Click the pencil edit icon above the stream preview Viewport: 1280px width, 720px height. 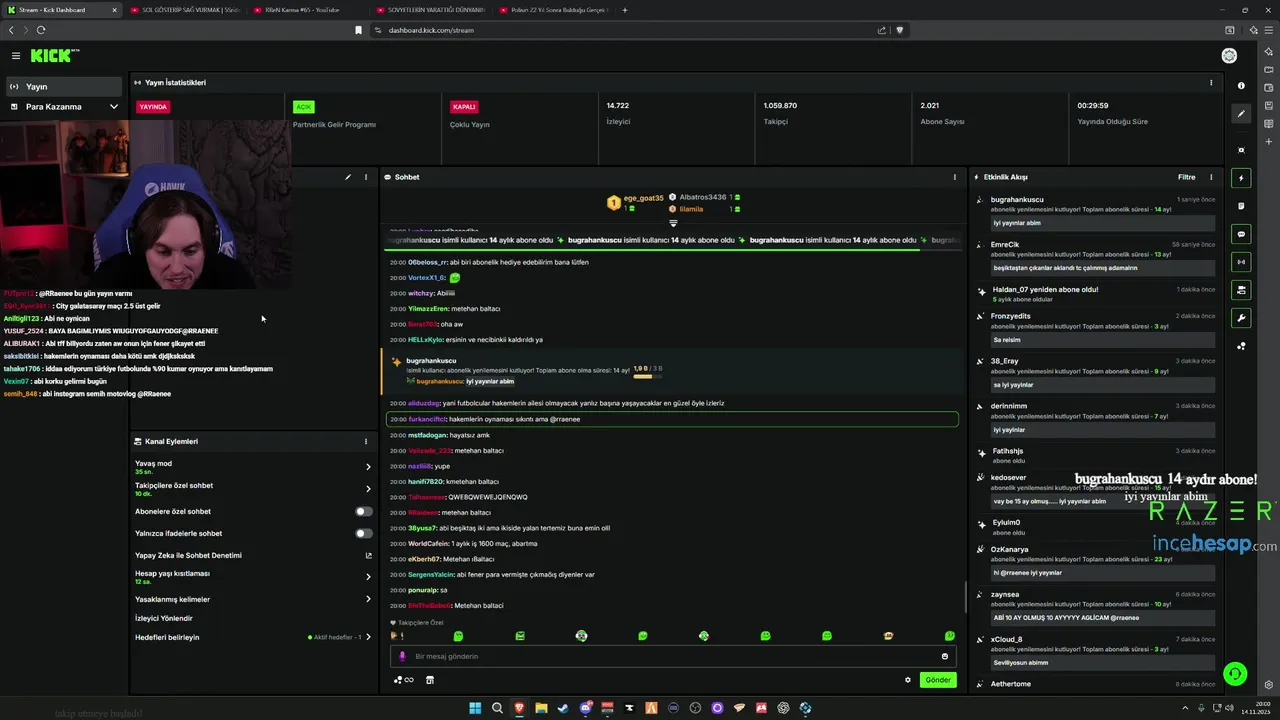[348, 177]
